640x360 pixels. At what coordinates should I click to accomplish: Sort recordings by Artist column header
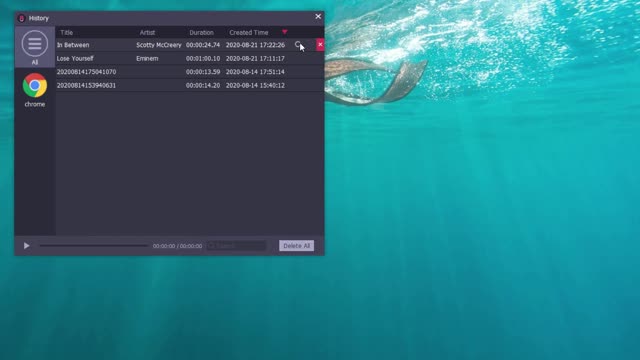pyautogui.click(x=147, y=33)
